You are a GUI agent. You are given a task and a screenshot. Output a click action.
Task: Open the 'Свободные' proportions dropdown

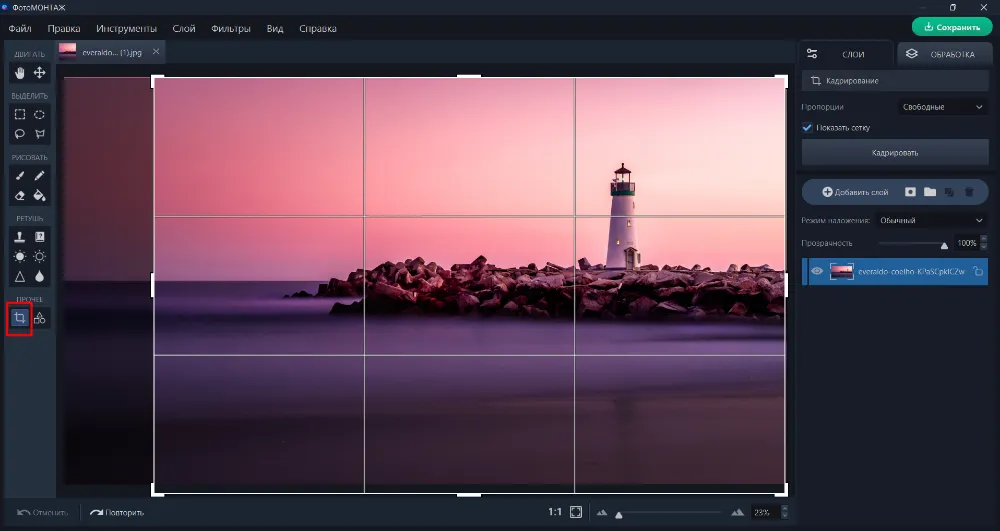click(x=943, y=107)
